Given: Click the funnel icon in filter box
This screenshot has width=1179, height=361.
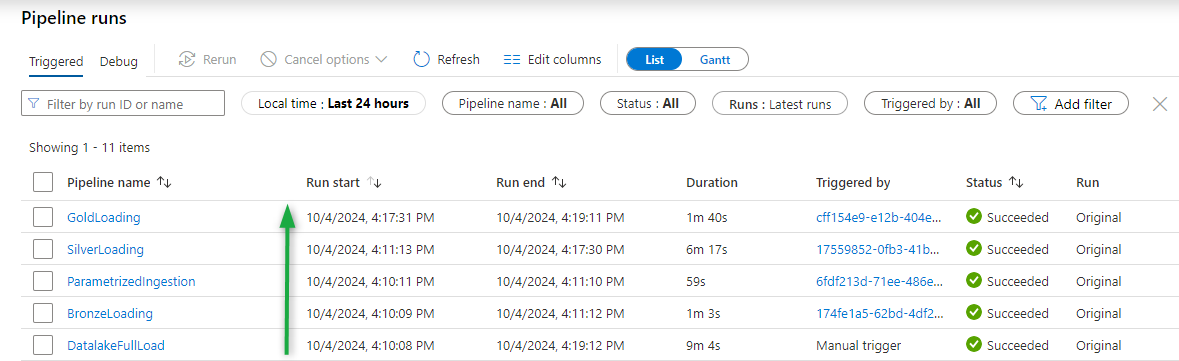Looking at the screenshot, I should click(34, 104).
